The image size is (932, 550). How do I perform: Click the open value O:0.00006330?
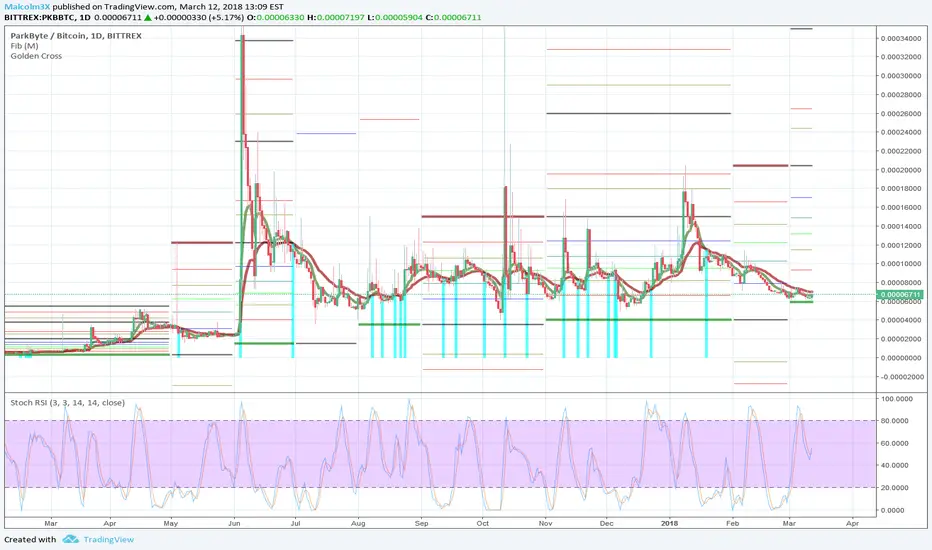pos(275,17)
